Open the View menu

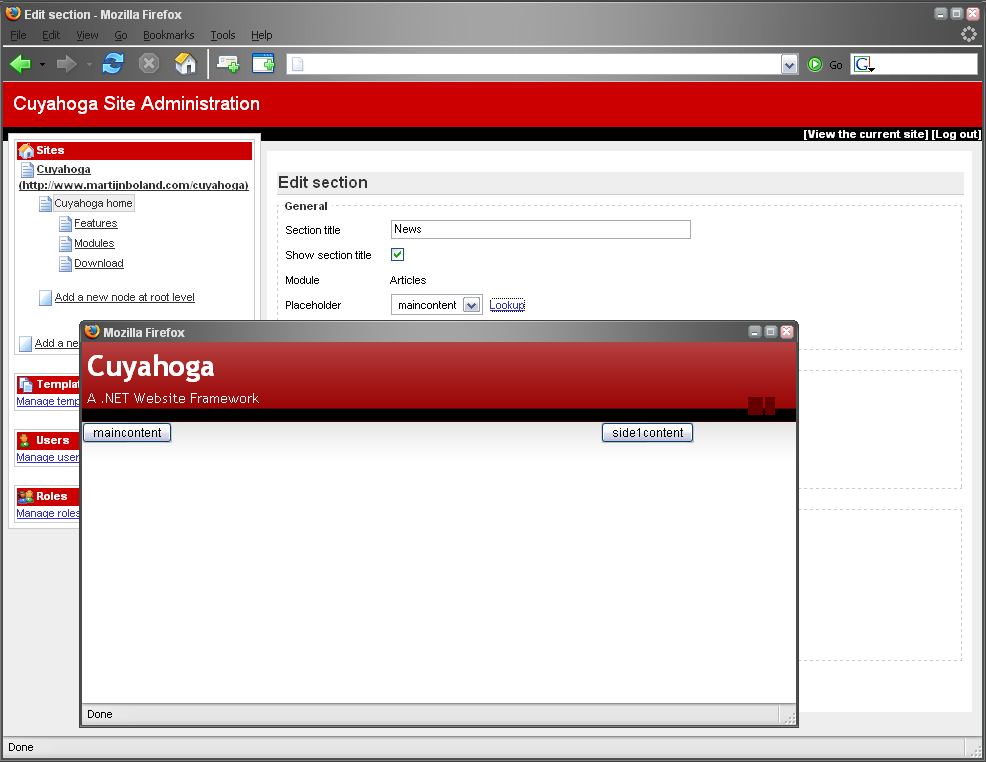(87, 35)
